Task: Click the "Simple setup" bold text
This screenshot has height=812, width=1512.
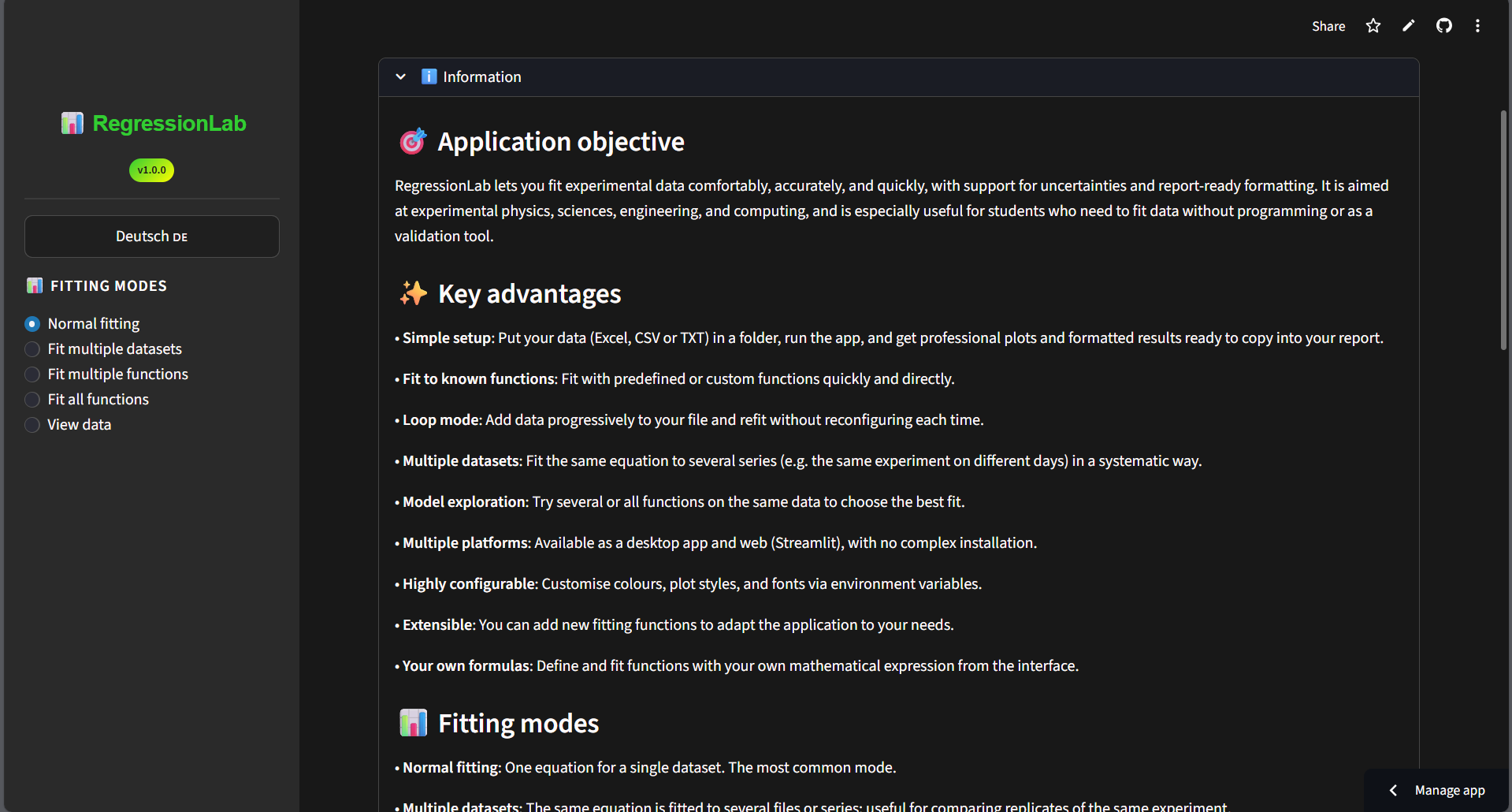Action: click(x=447, y=338)
